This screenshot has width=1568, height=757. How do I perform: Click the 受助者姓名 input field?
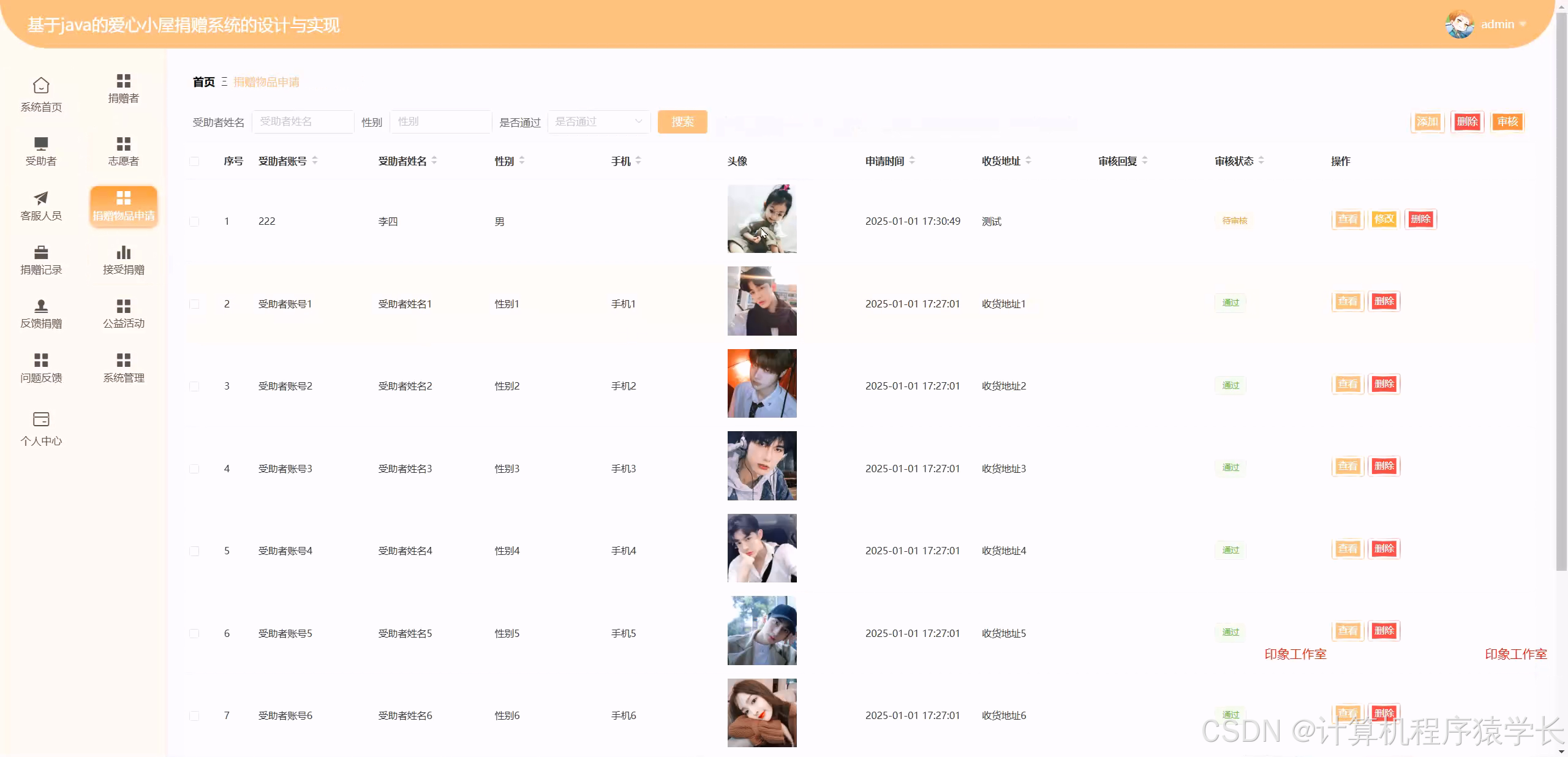(303, 122)
